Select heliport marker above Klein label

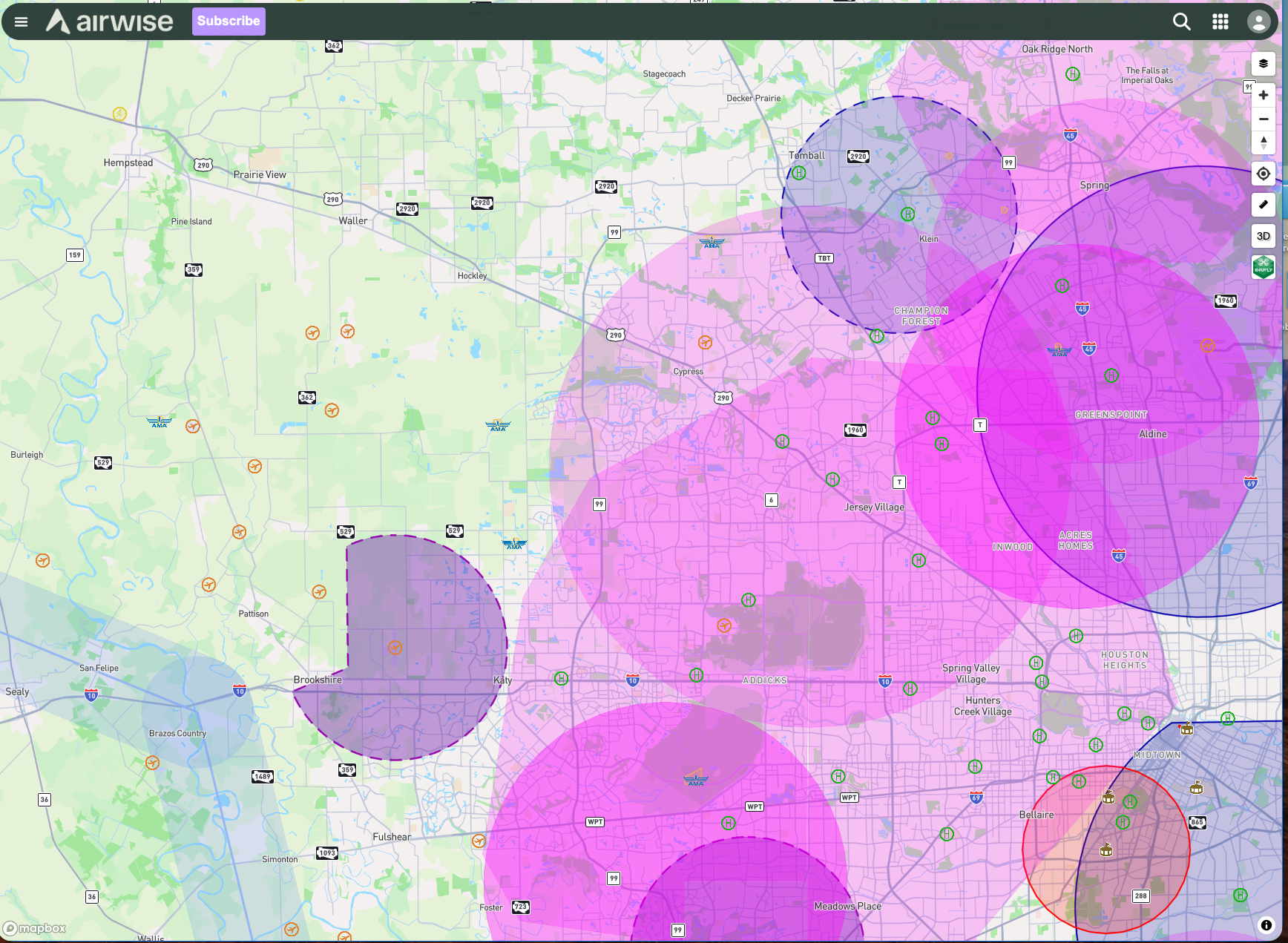click(907, 214)
